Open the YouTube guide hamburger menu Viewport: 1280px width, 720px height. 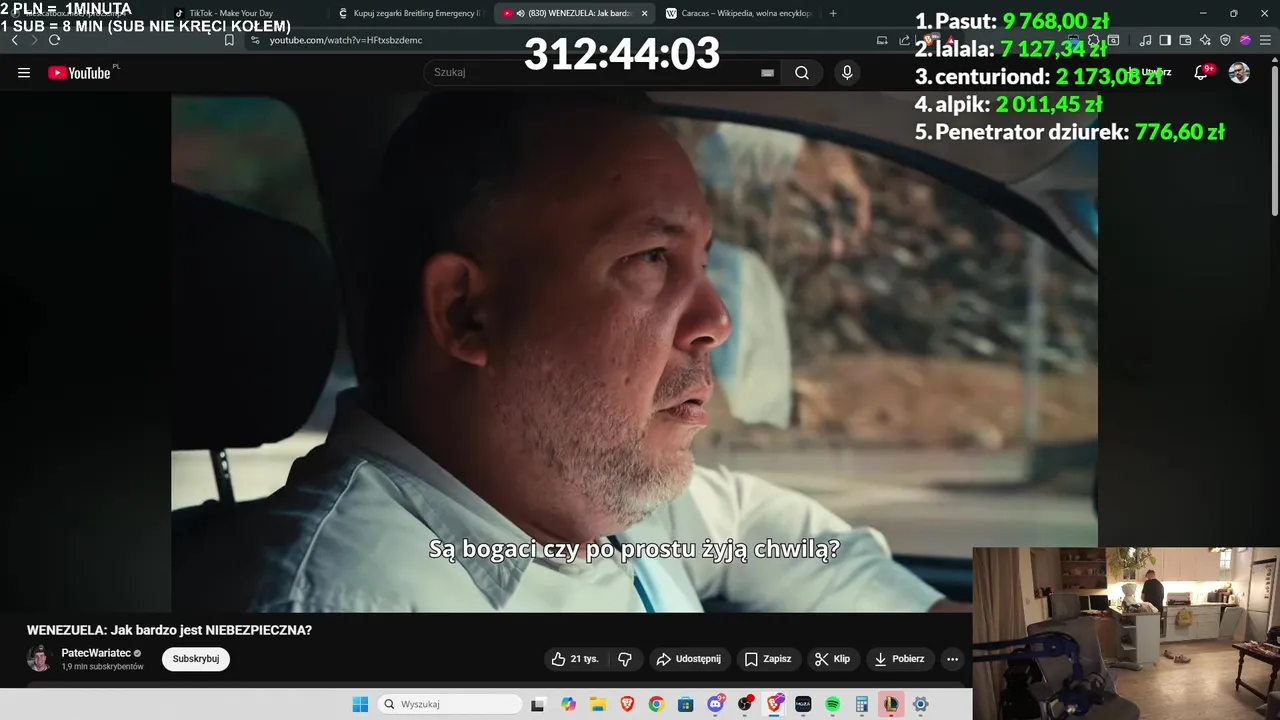(24, 72)
